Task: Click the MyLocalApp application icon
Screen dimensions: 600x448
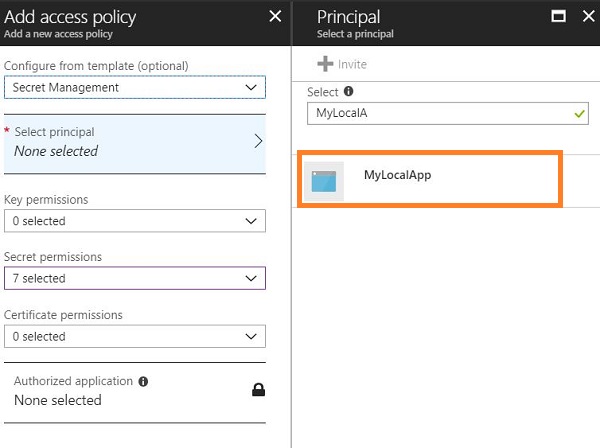Action: click(x=324, y=181)
